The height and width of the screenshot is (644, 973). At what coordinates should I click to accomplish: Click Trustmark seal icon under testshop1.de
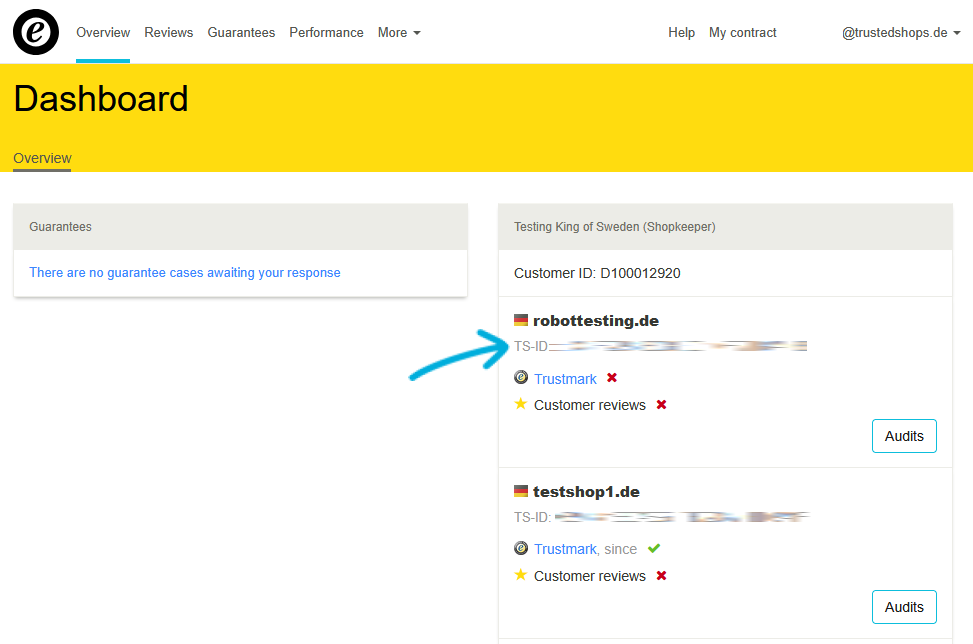[x=520, y=549]
